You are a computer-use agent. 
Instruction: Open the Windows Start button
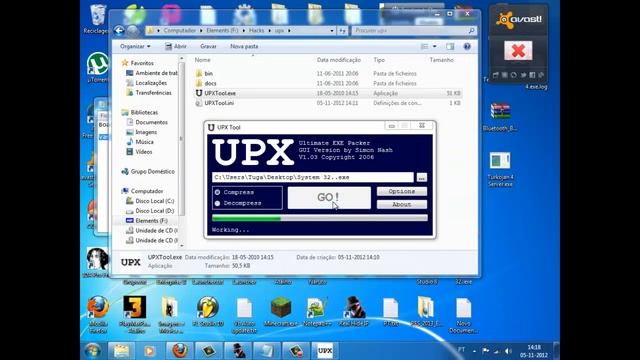[93, 351]
